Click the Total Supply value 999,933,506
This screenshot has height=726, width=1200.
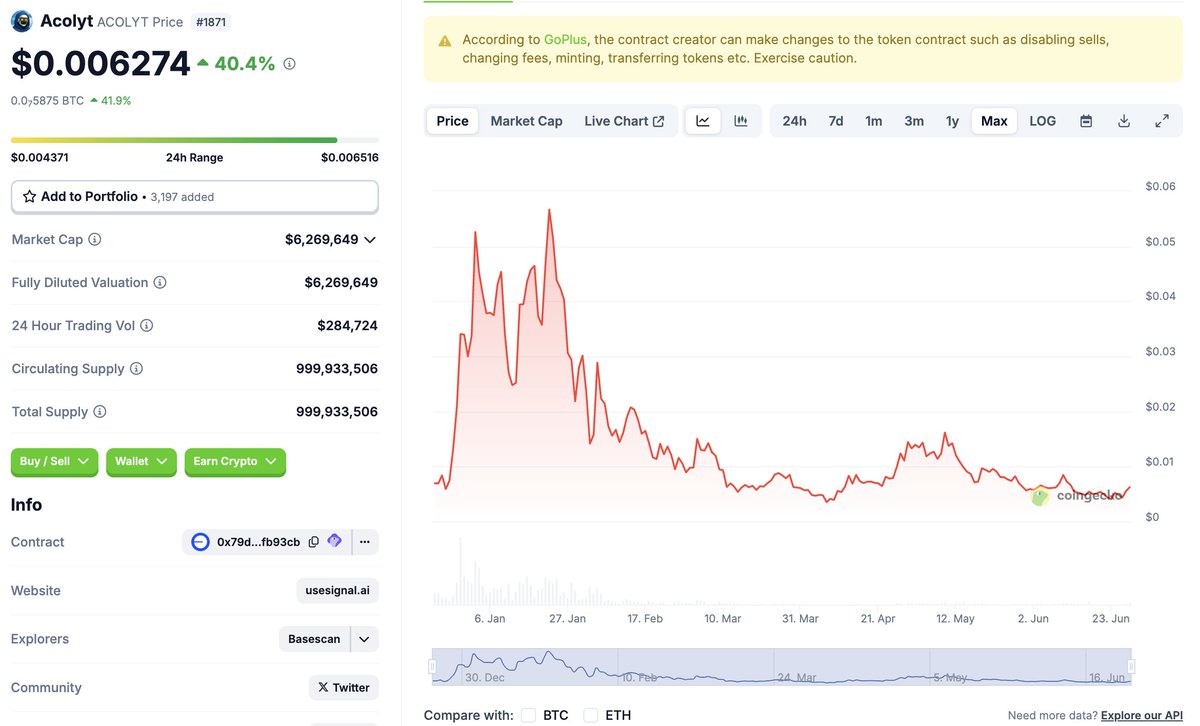[x=337, y=412]
